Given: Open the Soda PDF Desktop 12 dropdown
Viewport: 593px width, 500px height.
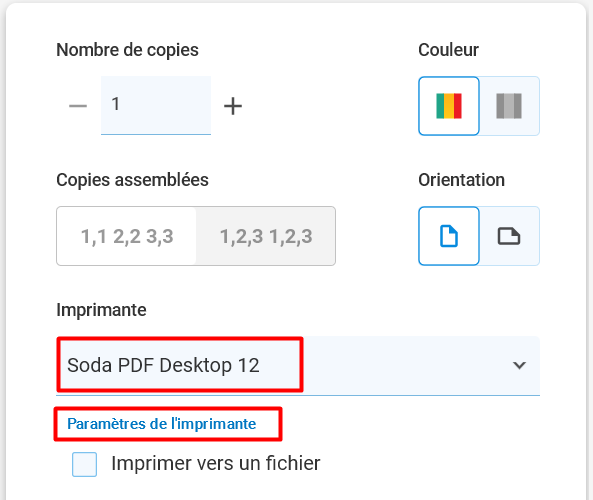Looking at the screenshot, I should tap(298, 365).
